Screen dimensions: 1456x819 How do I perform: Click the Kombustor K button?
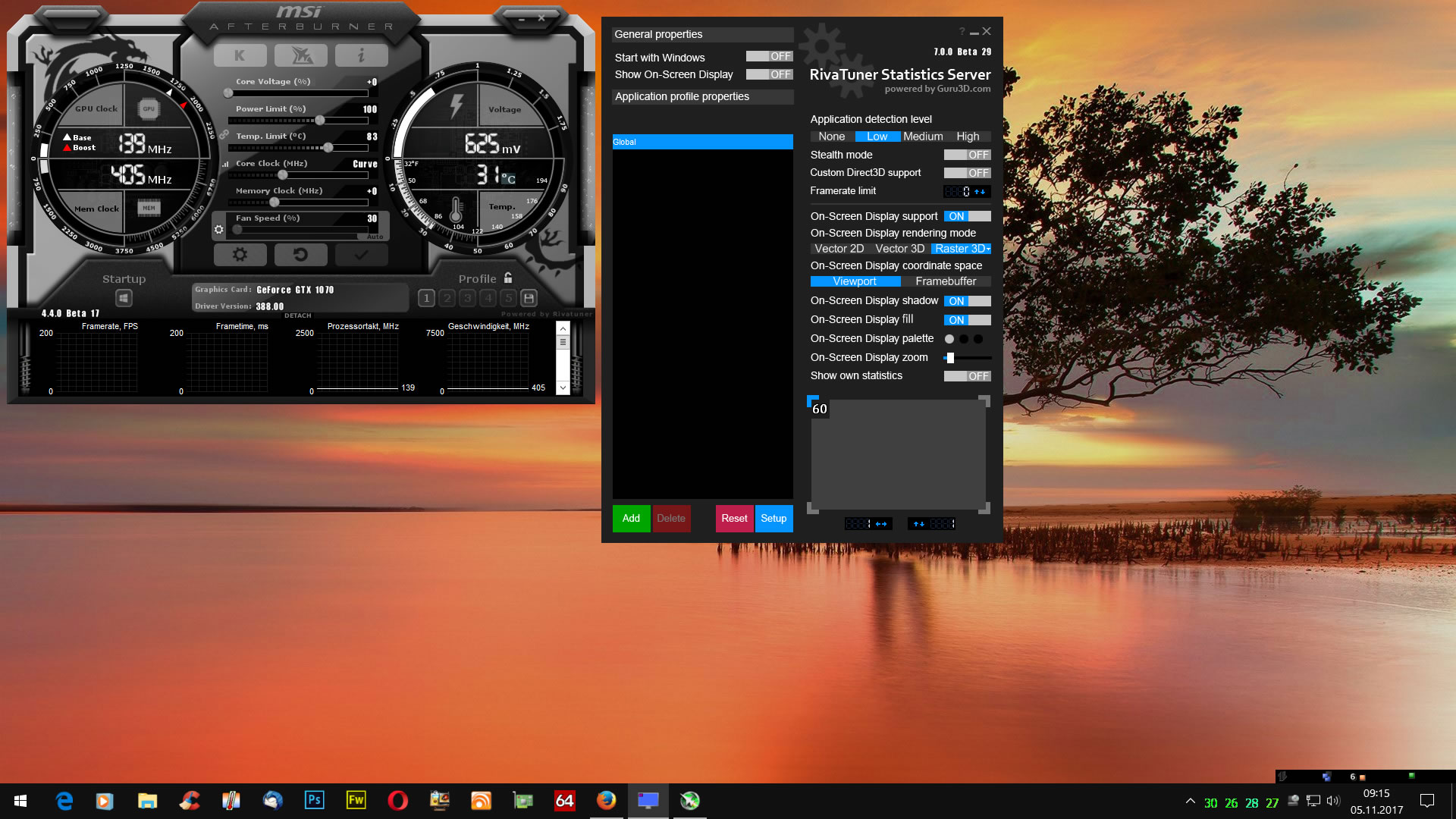pos(240,55)
